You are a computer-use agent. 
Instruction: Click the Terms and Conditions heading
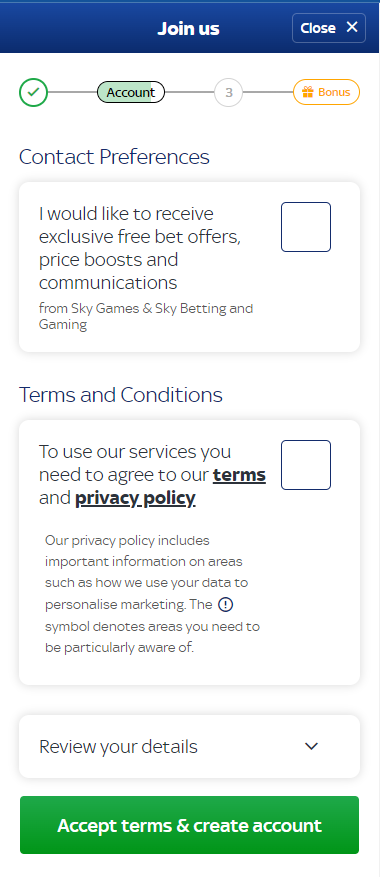(121, 395)
